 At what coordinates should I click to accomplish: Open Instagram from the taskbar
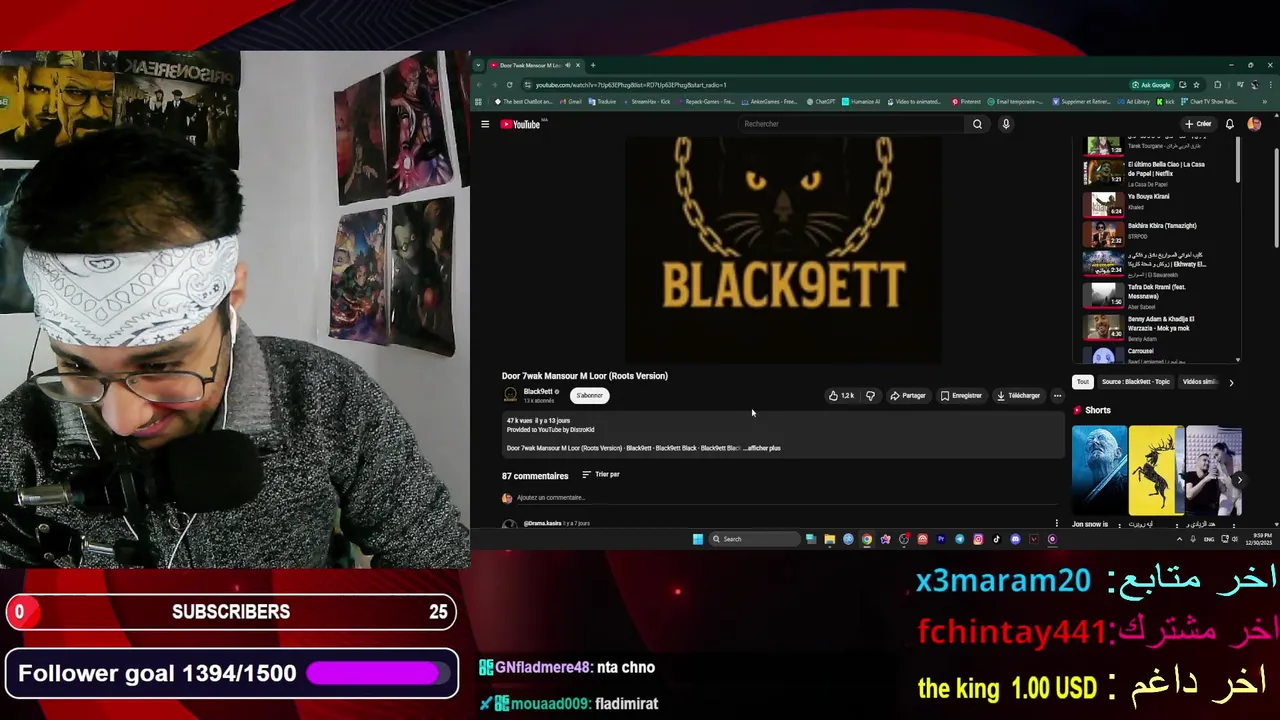(x=978, y=539)
